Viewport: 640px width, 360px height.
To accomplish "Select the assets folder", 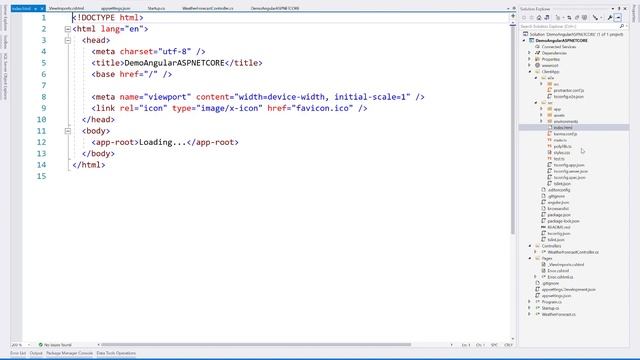I will (559, 115).
